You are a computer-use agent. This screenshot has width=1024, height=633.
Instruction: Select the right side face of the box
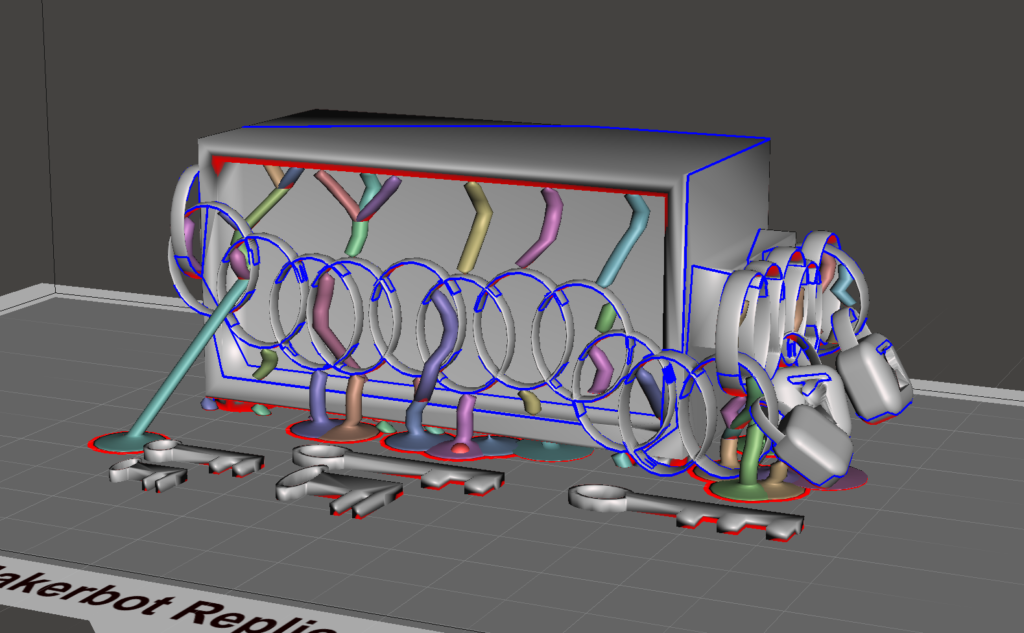point(728,210)
